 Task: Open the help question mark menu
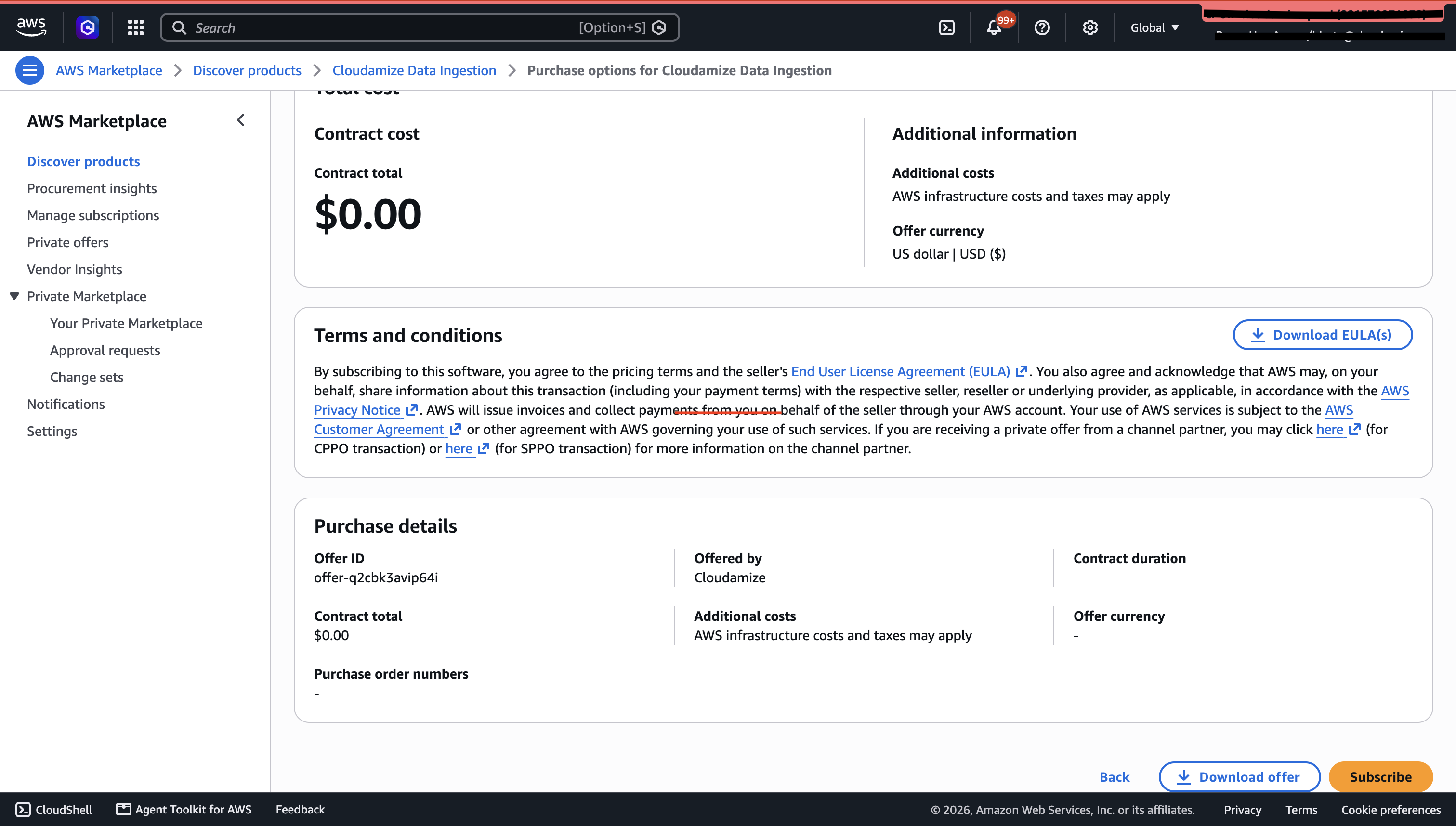click(x=1042, y=27)
